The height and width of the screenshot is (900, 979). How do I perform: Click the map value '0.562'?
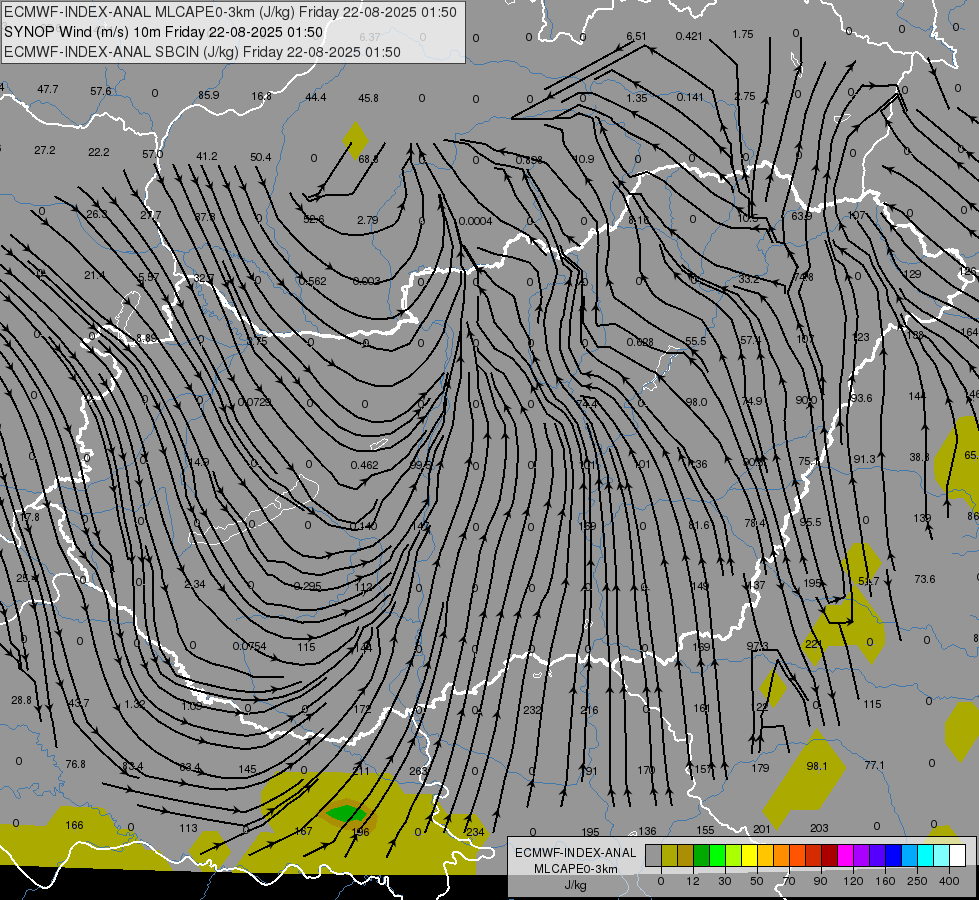(x=312, y=281)
